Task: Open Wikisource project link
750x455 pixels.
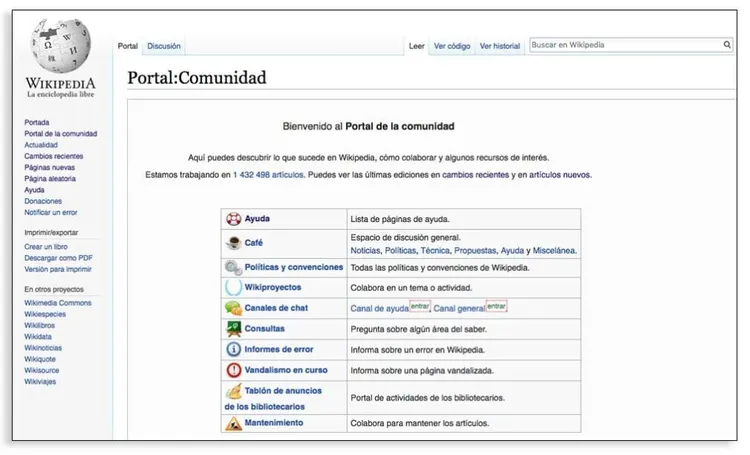Action: 42,370
